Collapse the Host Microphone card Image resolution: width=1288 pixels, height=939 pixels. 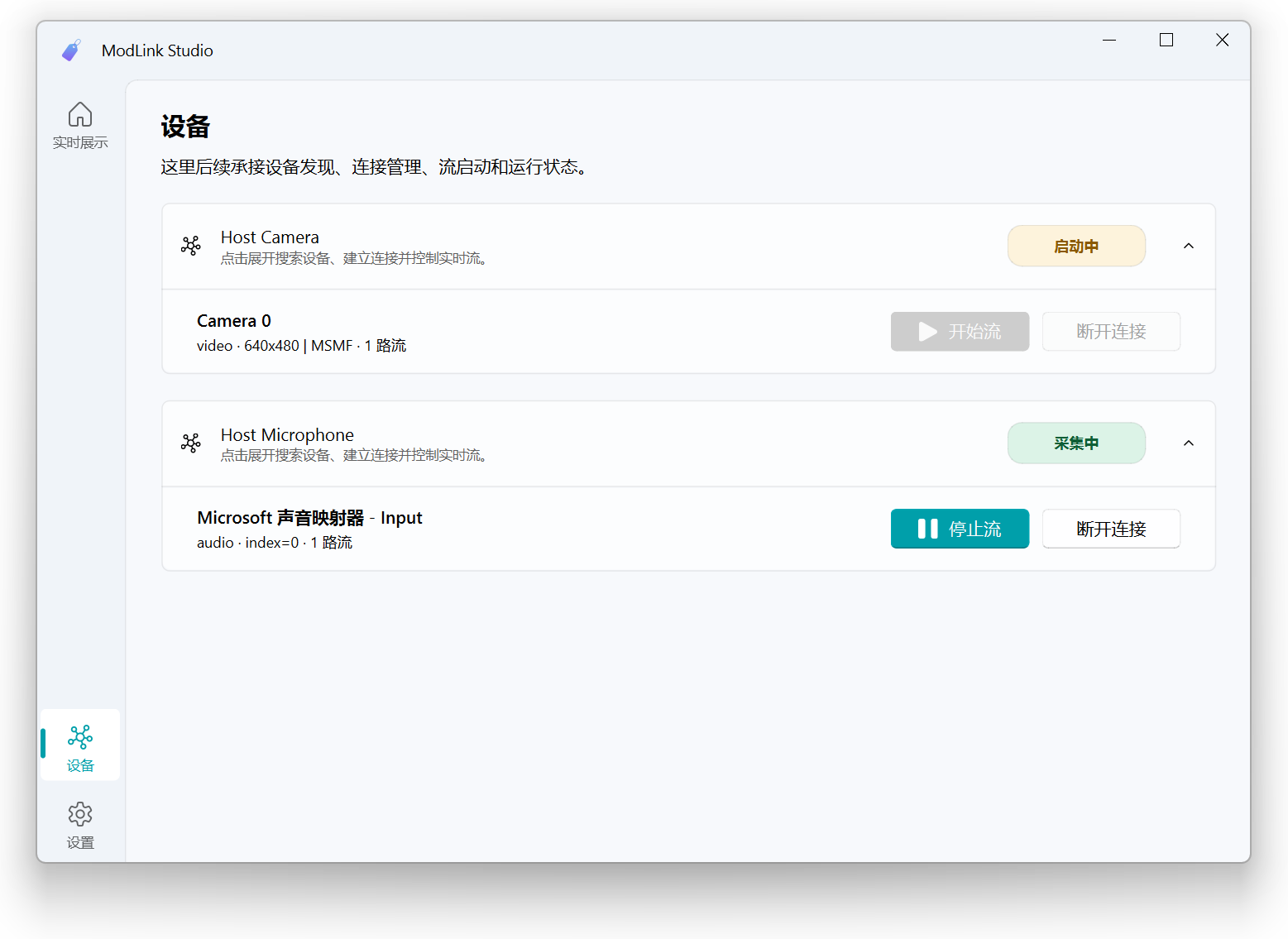point(1189,443)
